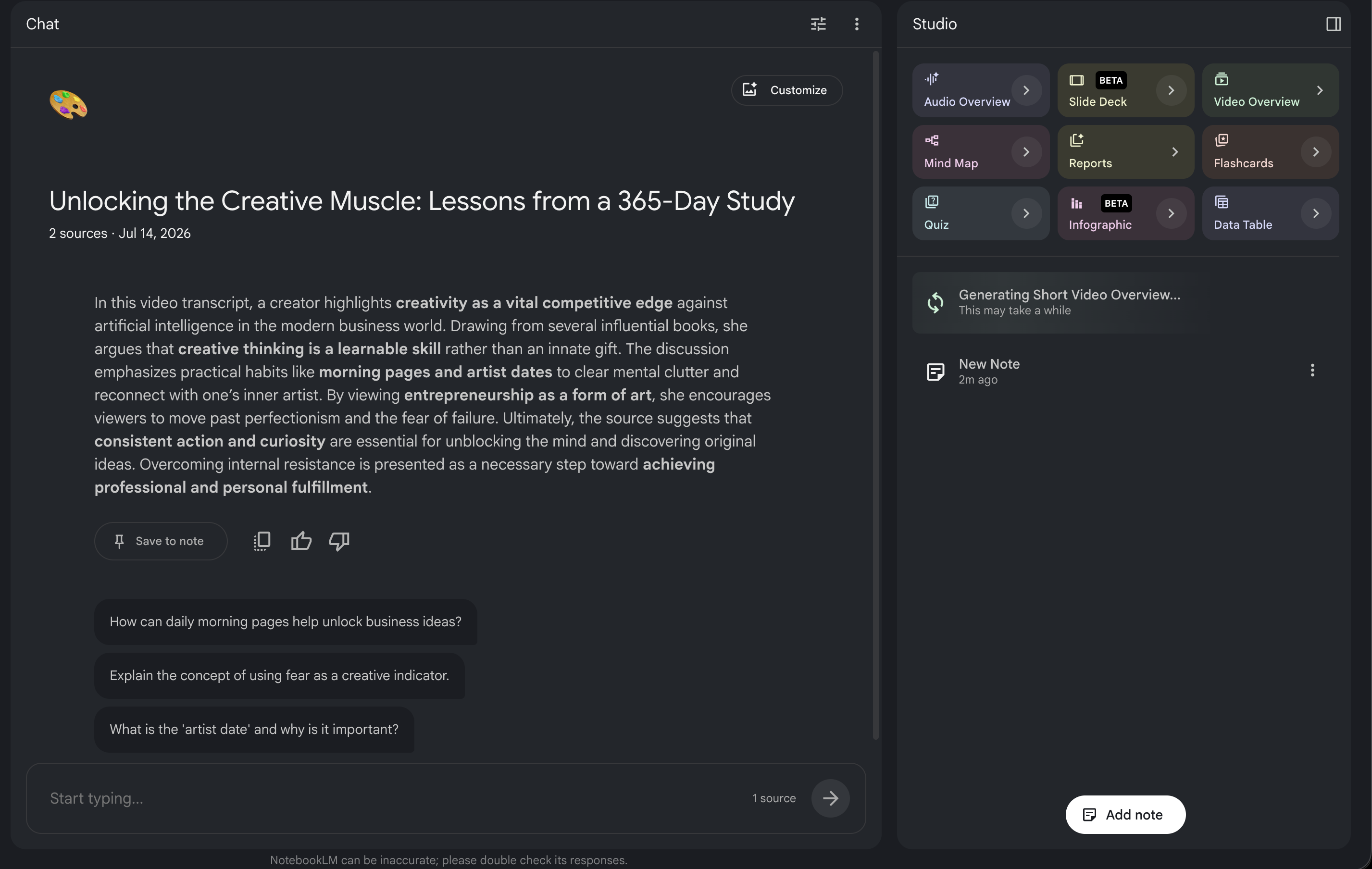Click the '2m ago' timestamp
Viewport: 1372px width, 869px height.
pos(978,380)
